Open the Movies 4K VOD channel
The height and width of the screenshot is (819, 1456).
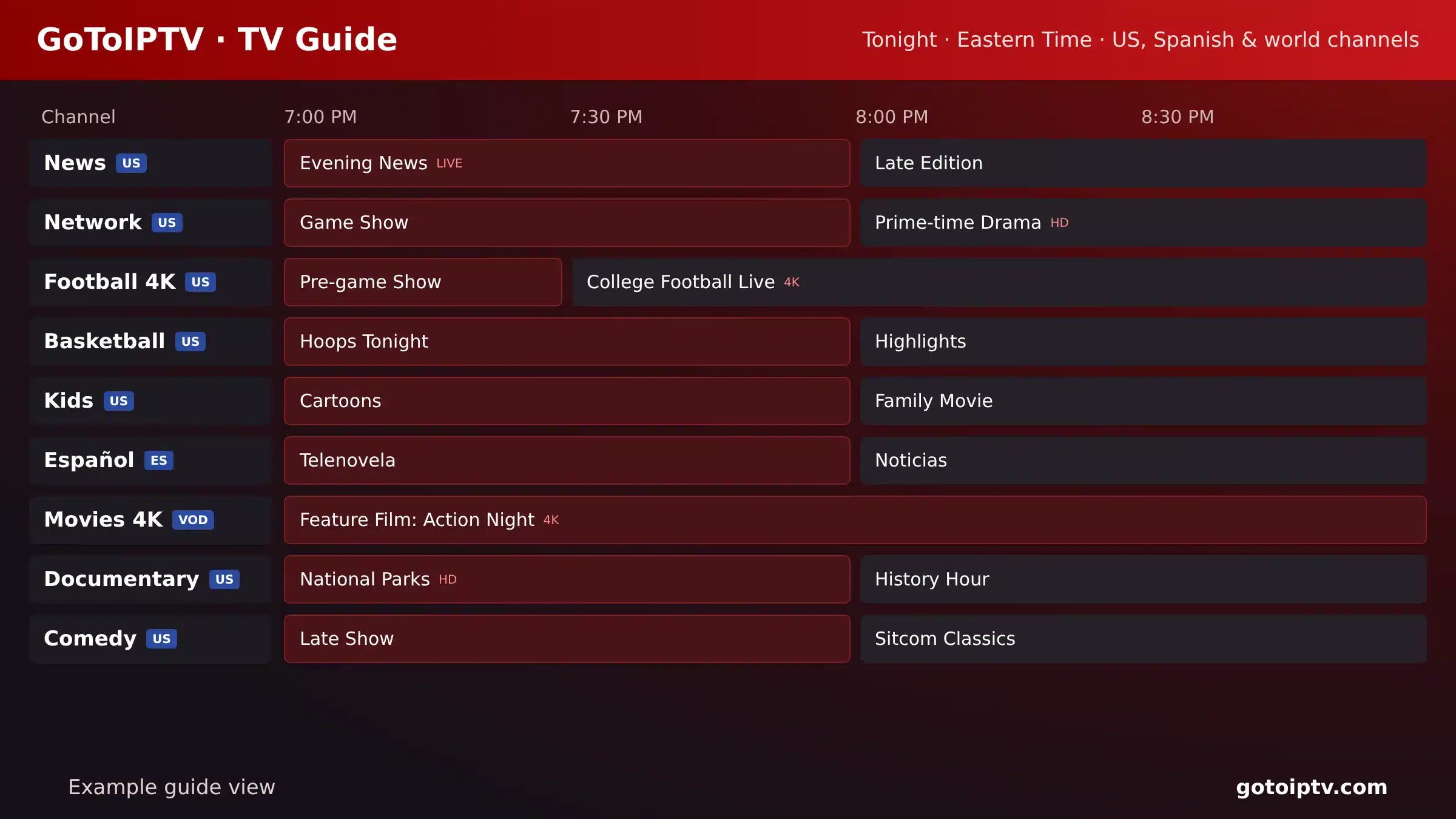point(150,520)
